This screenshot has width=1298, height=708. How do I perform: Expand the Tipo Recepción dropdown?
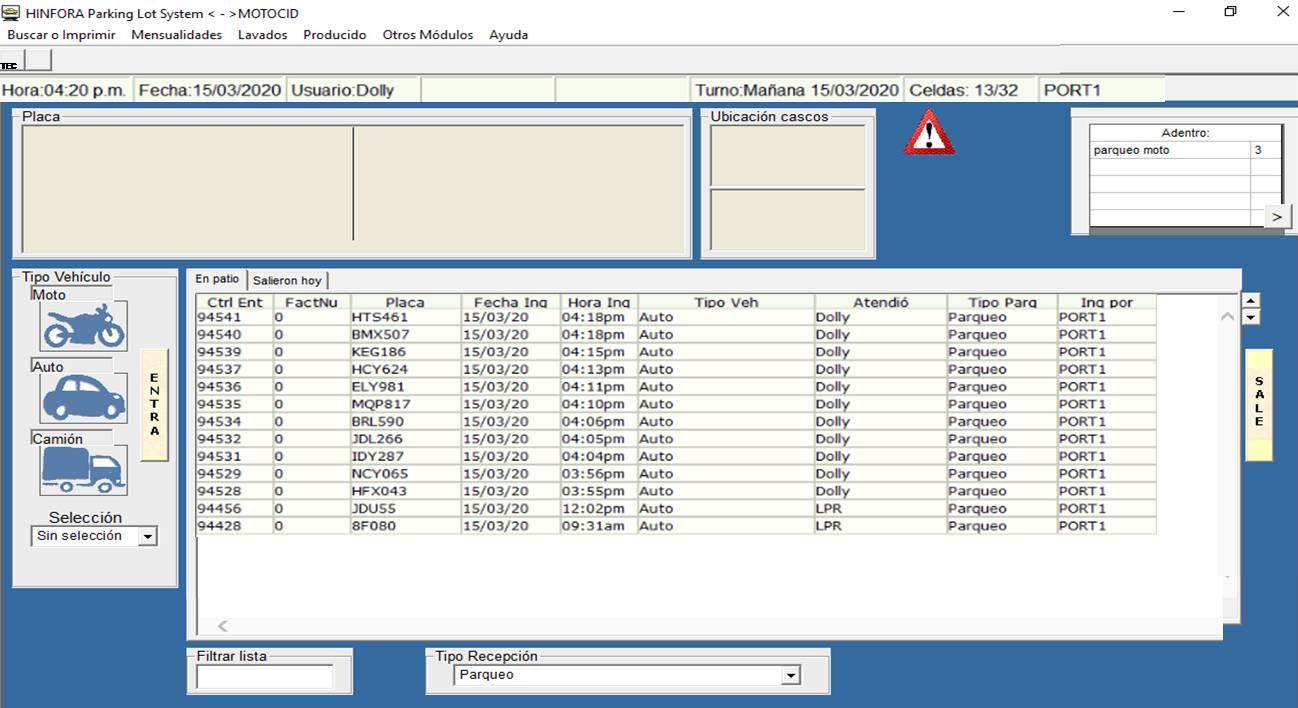[791, 676]
